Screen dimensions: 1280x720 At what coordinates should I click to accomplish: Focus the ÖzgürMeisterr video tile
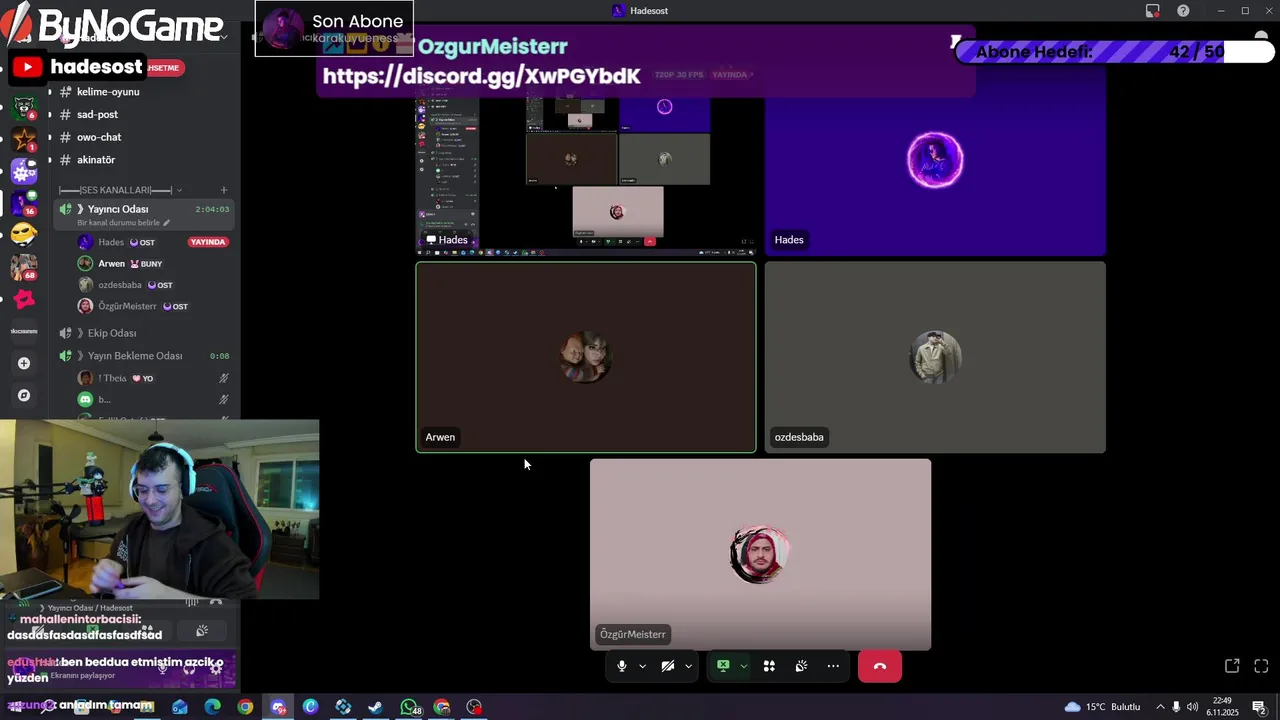click(x=760, y=555)
